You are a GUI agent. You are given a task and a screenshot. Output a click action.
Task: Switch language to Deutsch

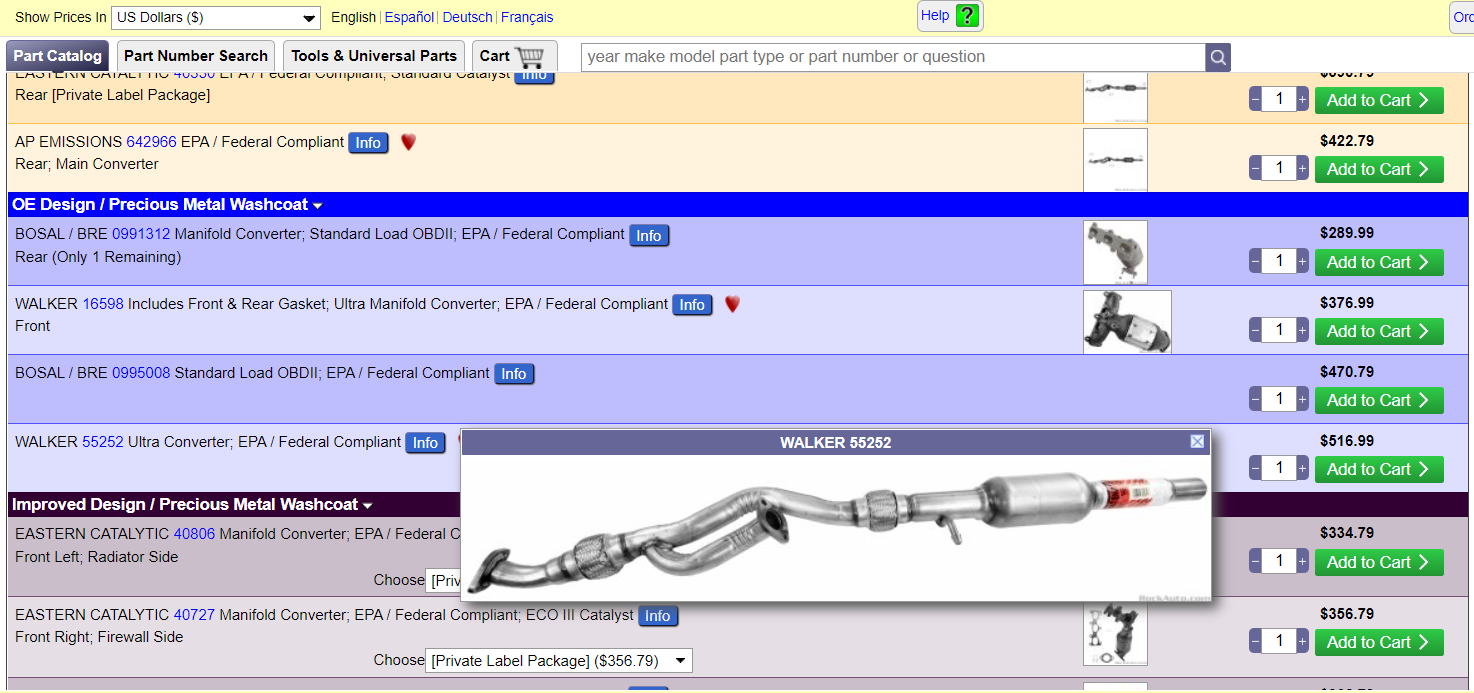[x=467, y=17]
